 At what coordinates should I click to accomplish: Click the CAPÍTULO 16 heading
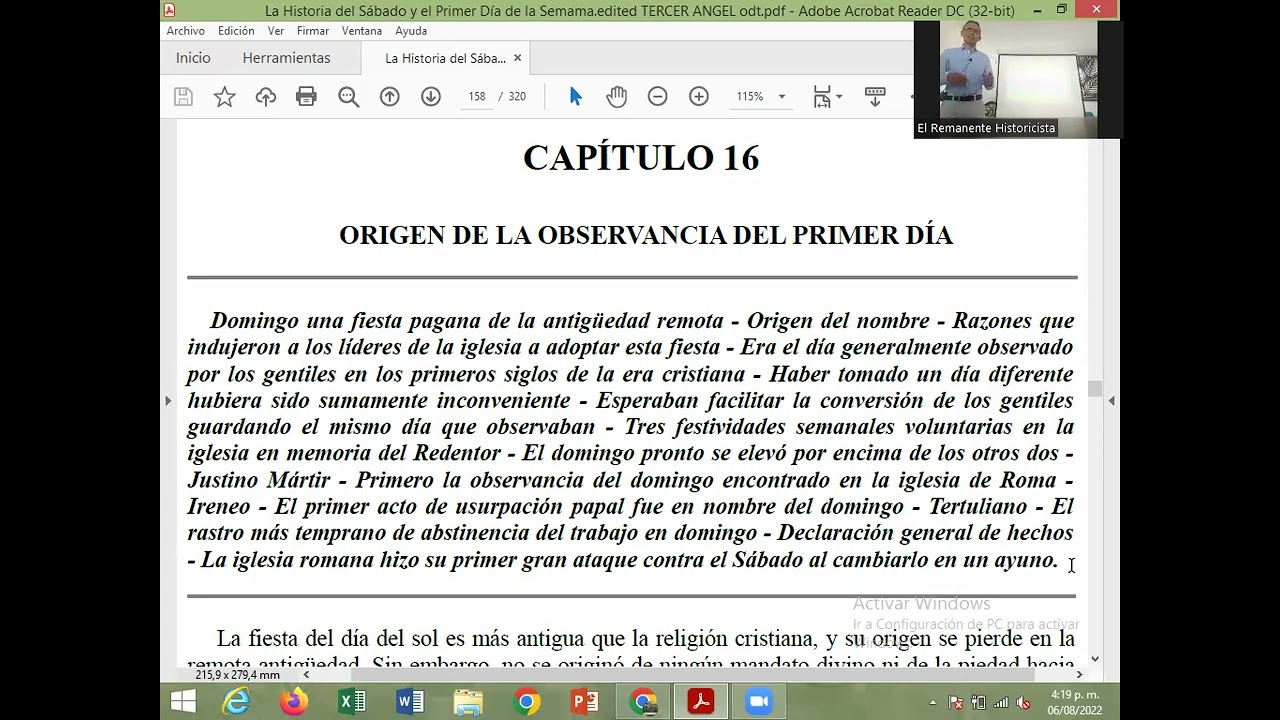tap(641, 158)
